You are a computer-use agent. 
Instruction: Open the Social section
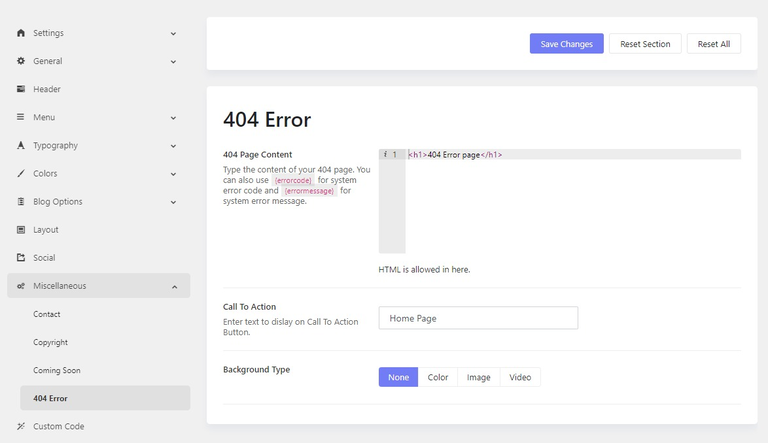click(x=98, y=257)
